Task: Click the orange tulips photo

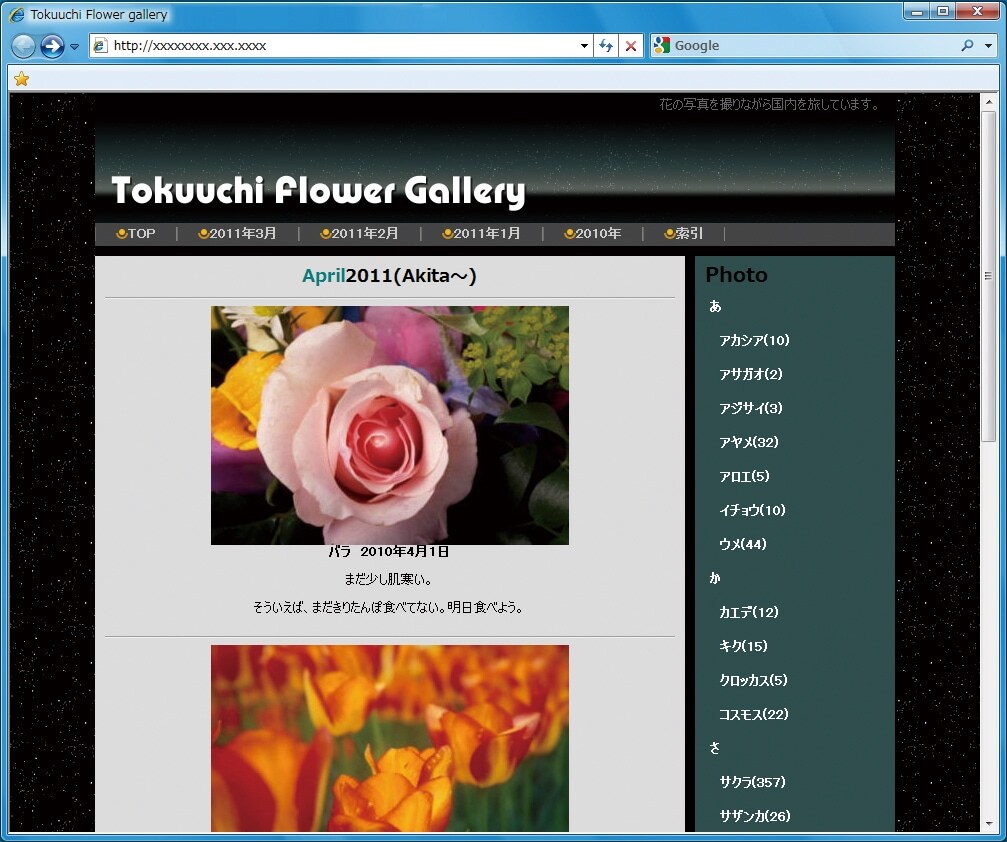Action: click(390, 738)
